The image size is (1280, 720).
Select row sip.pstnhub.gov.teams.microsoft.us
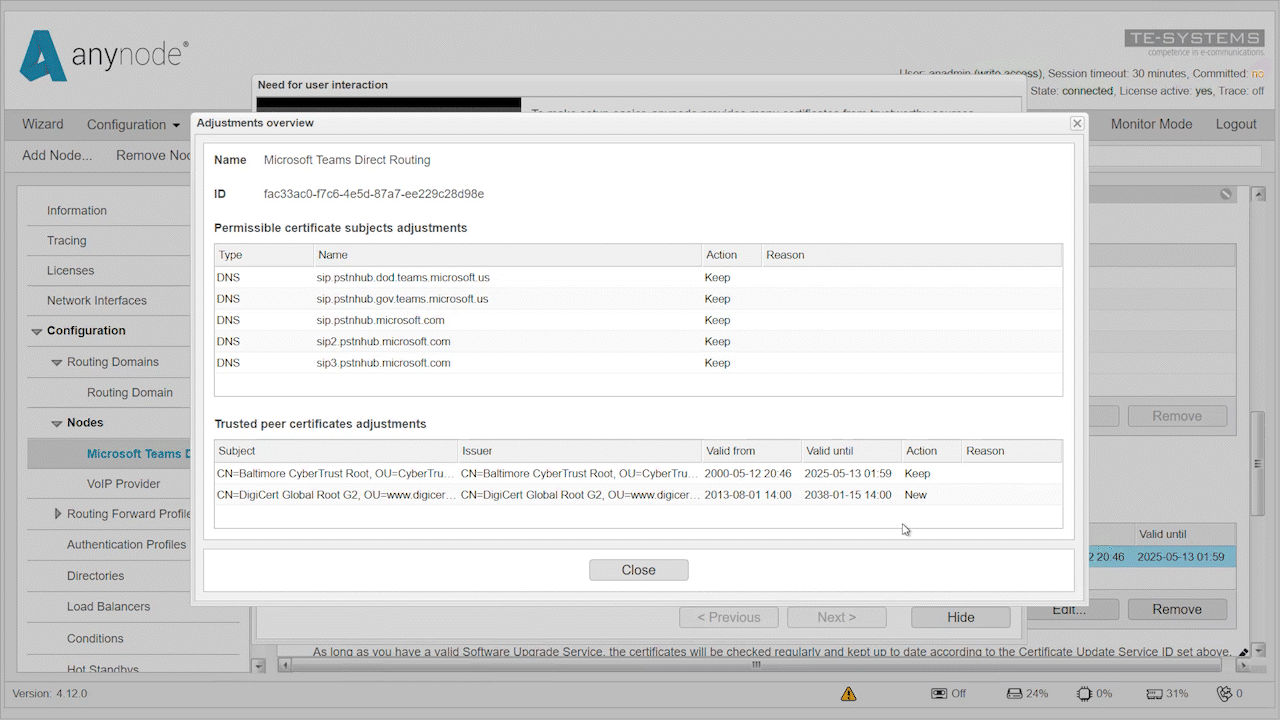[638, 299]
